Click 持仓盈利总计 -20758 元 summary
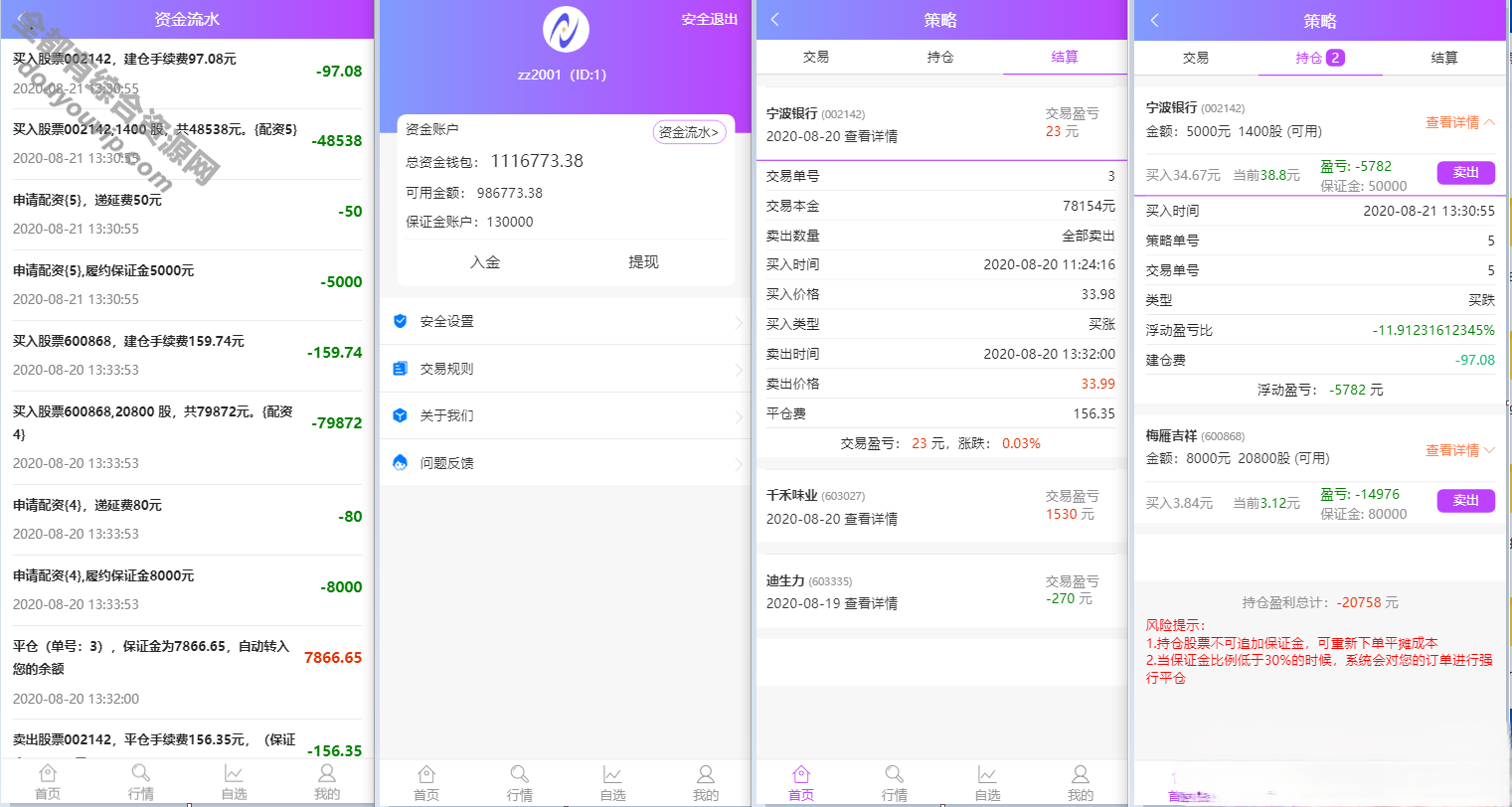The image size is (1512, 807). point(1320,602)
